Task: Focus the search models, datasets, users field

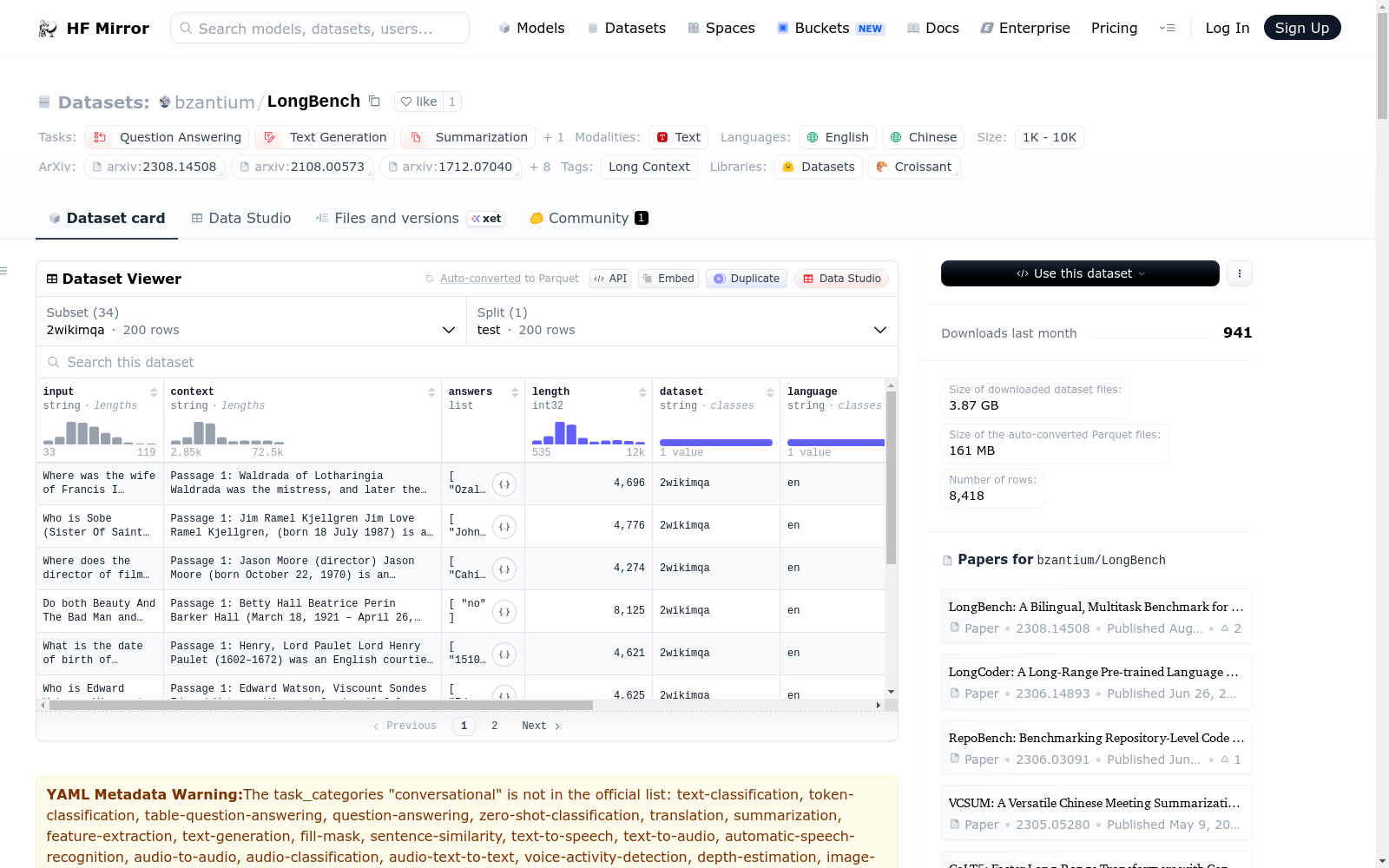Action: pos(319,28)
